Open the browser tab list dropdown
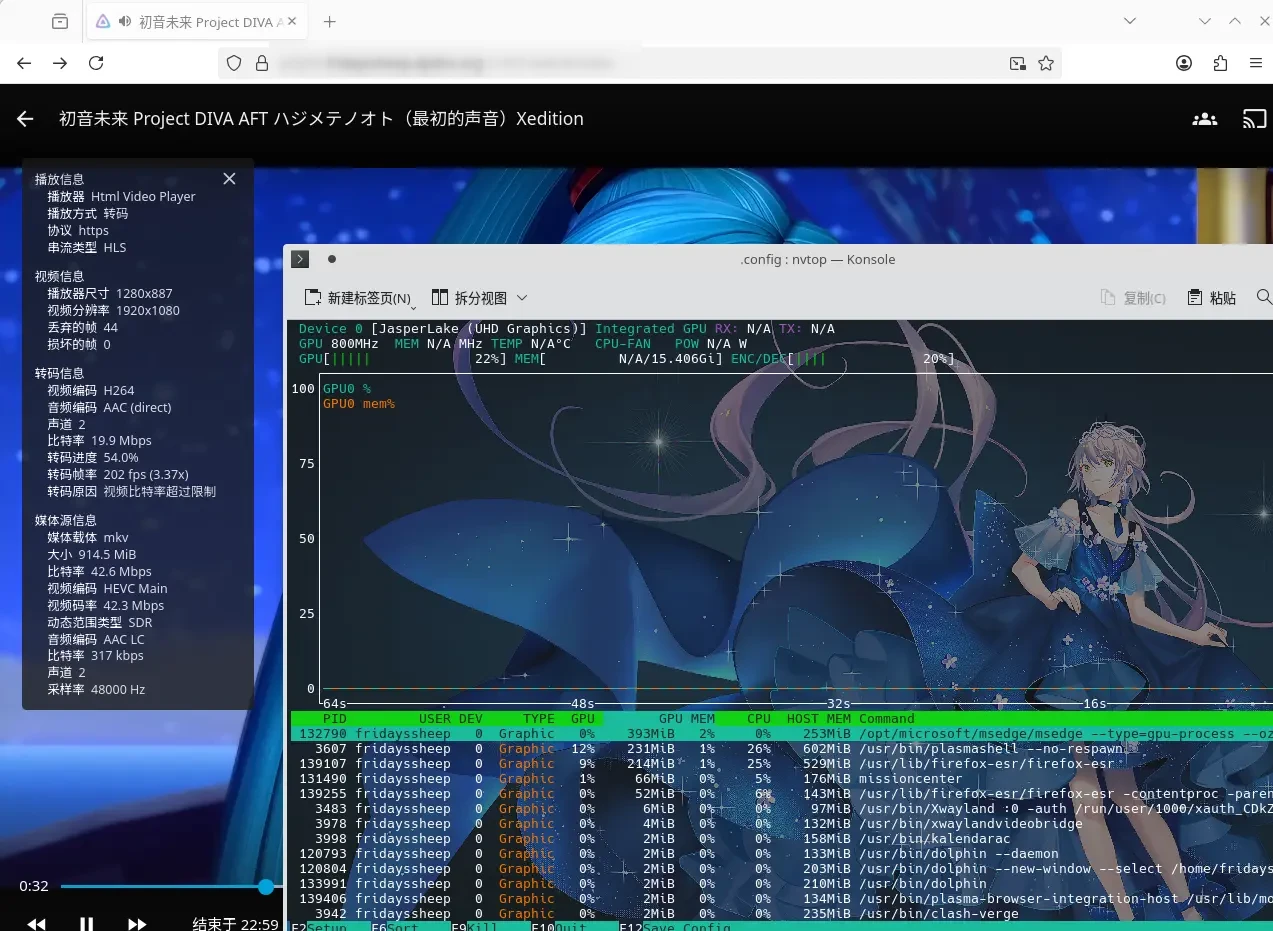This screenshot has height=931, width=1273. click(x=1130, y=20)
